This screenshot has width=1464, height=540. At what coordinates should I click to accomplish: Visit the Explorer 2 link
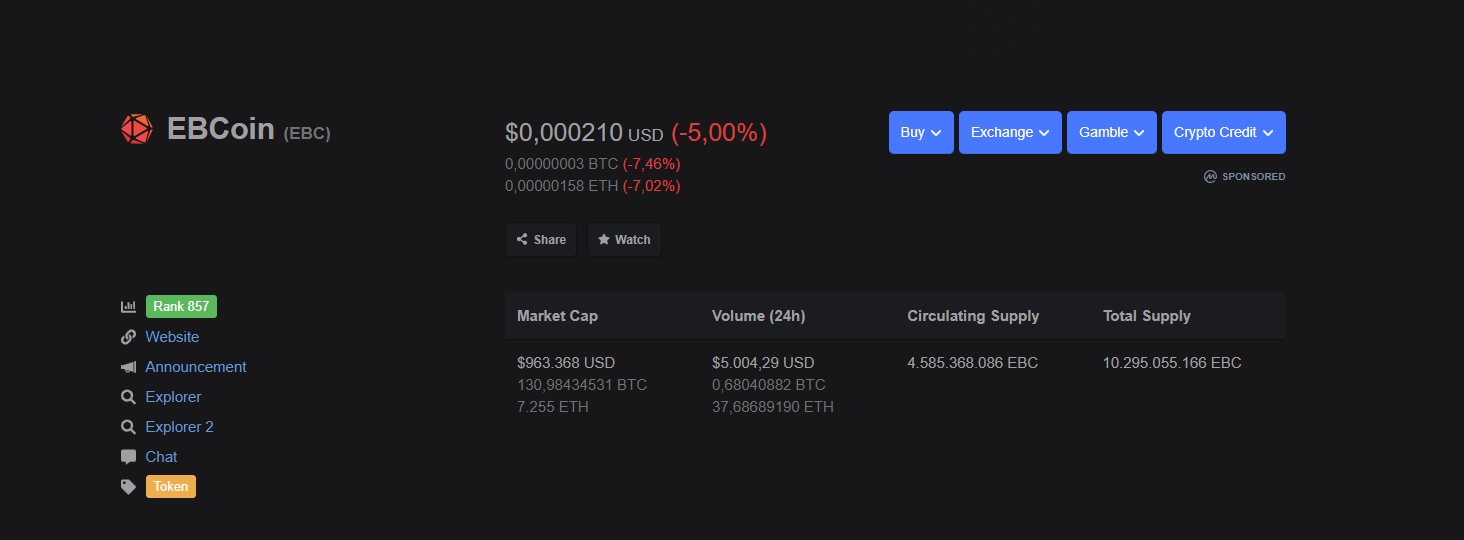coord(180,427)
